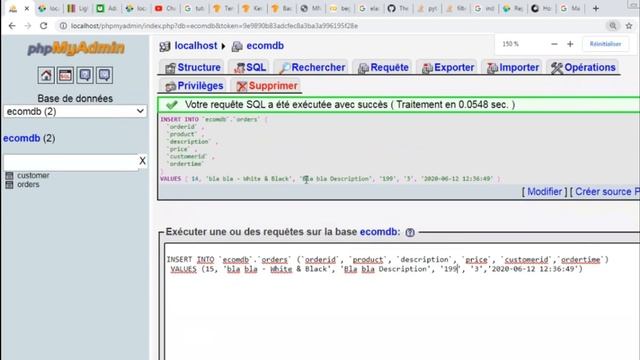
Task: Switch to the Google 'ind' browser tab
Action: (x=484, y=8)
